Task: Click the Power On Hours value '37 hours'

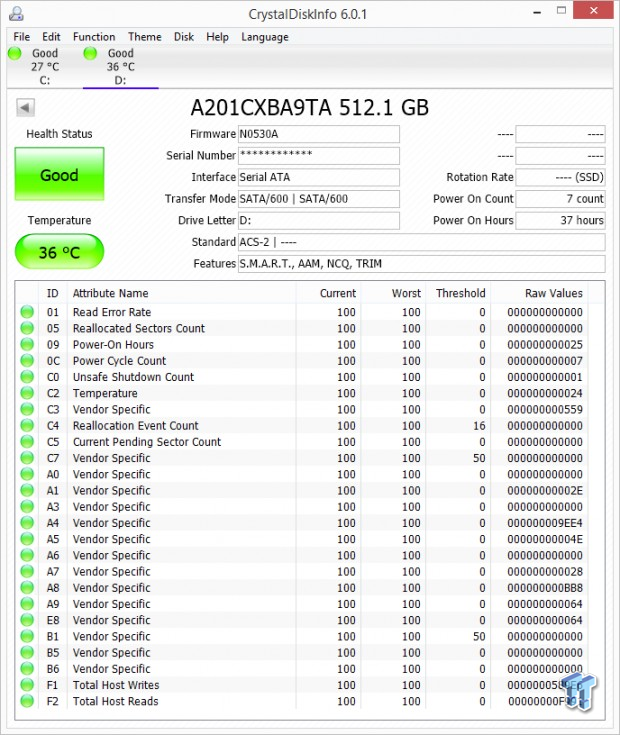Action: [x=560, y=220]
